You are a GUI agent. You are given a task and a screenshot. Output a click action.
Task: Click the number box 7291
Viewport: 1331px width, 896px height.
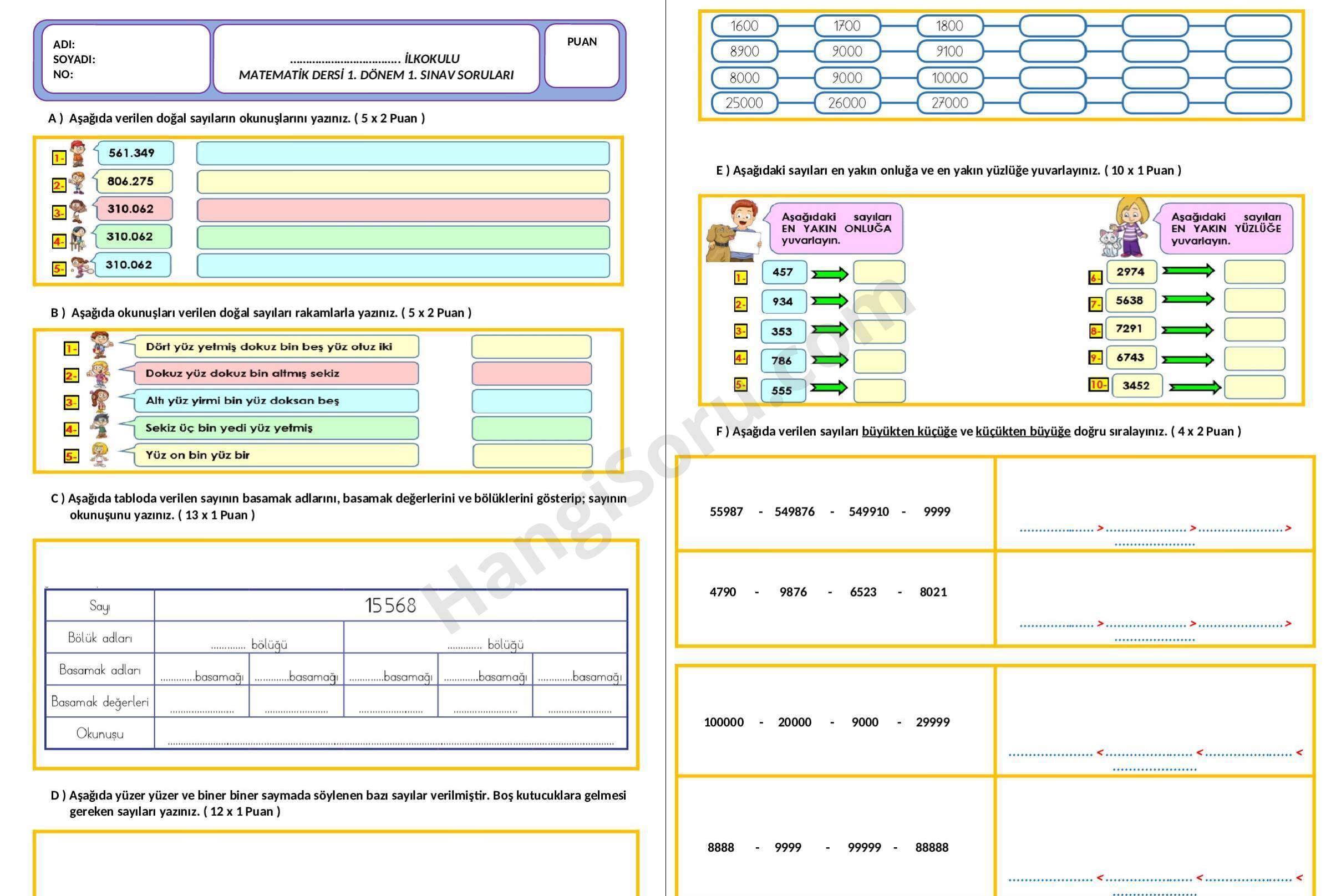(1130, 329)
